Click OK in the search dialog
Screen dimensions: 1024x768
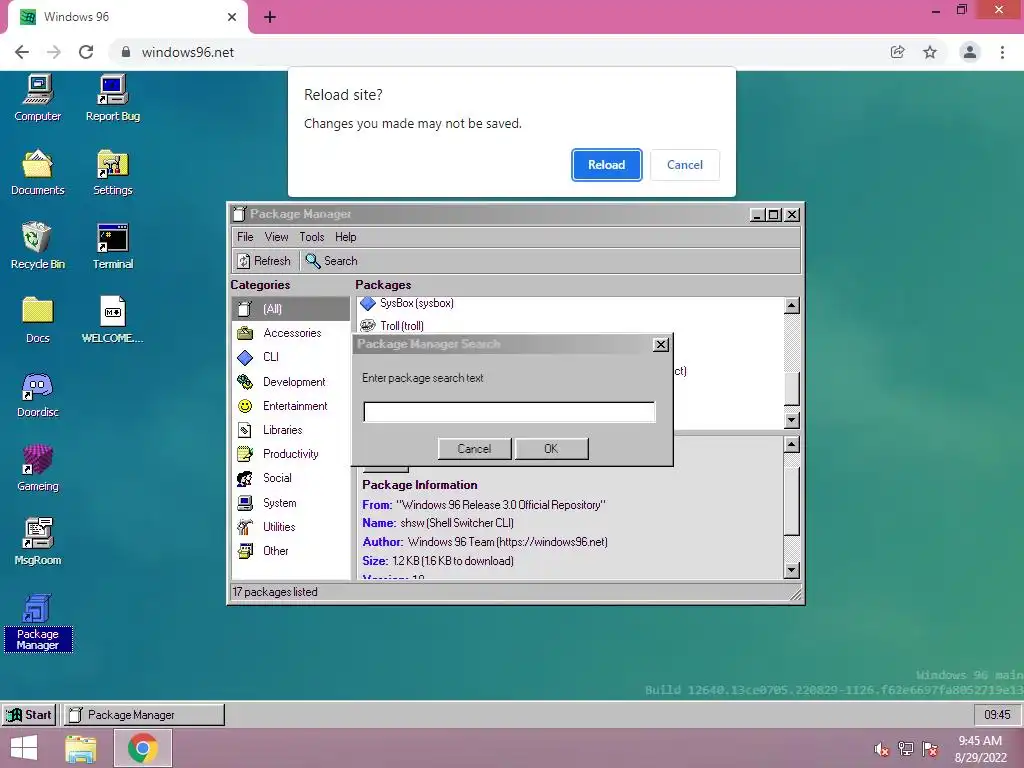(x=551, y=449)
